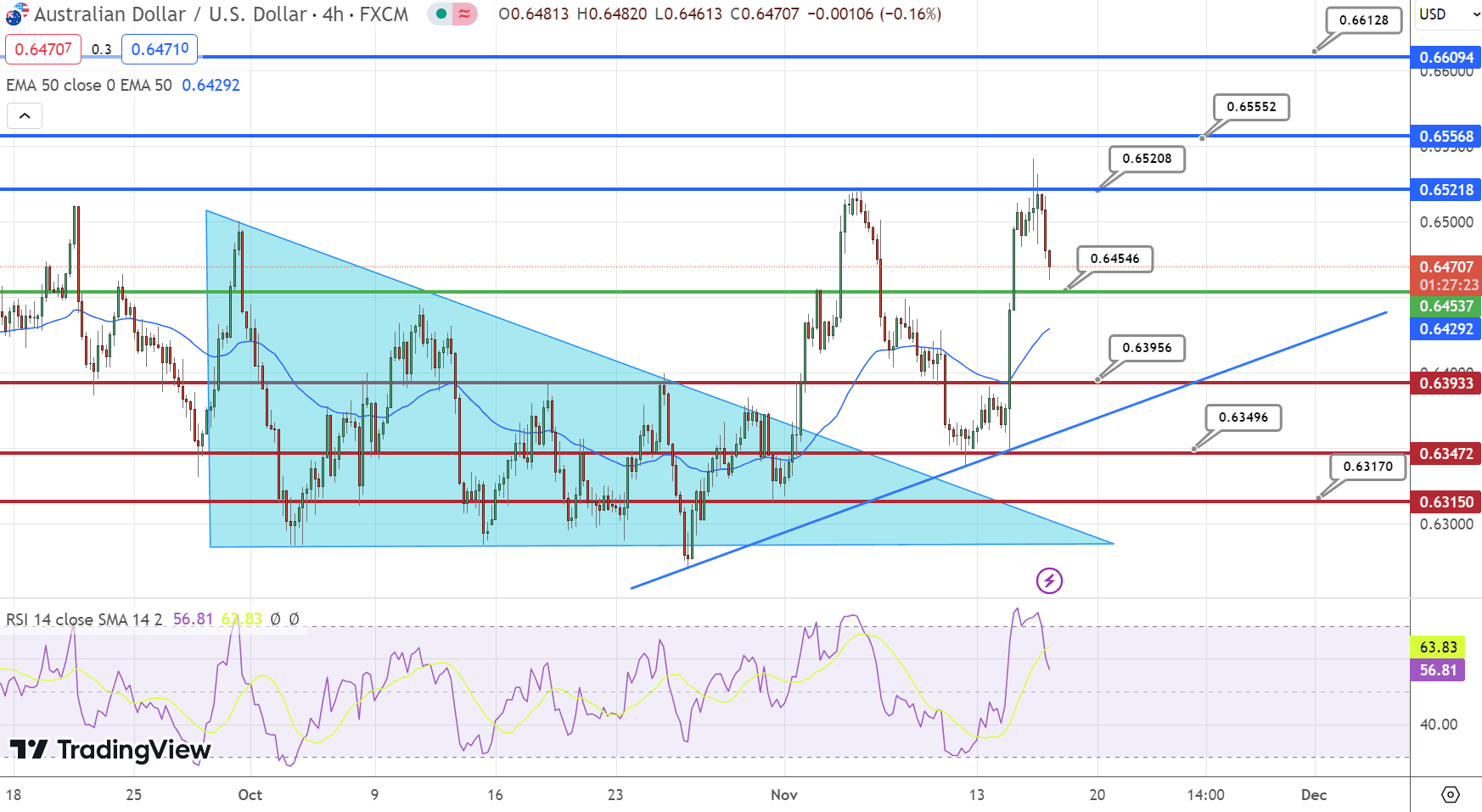
Task: Click the TradingView logo
Action: point(110,749)
